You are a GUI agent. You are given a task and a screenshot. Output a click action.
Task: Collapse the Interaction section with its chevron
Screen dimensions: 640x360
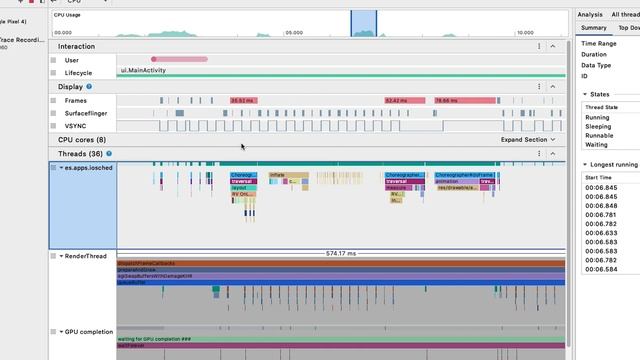553,47
